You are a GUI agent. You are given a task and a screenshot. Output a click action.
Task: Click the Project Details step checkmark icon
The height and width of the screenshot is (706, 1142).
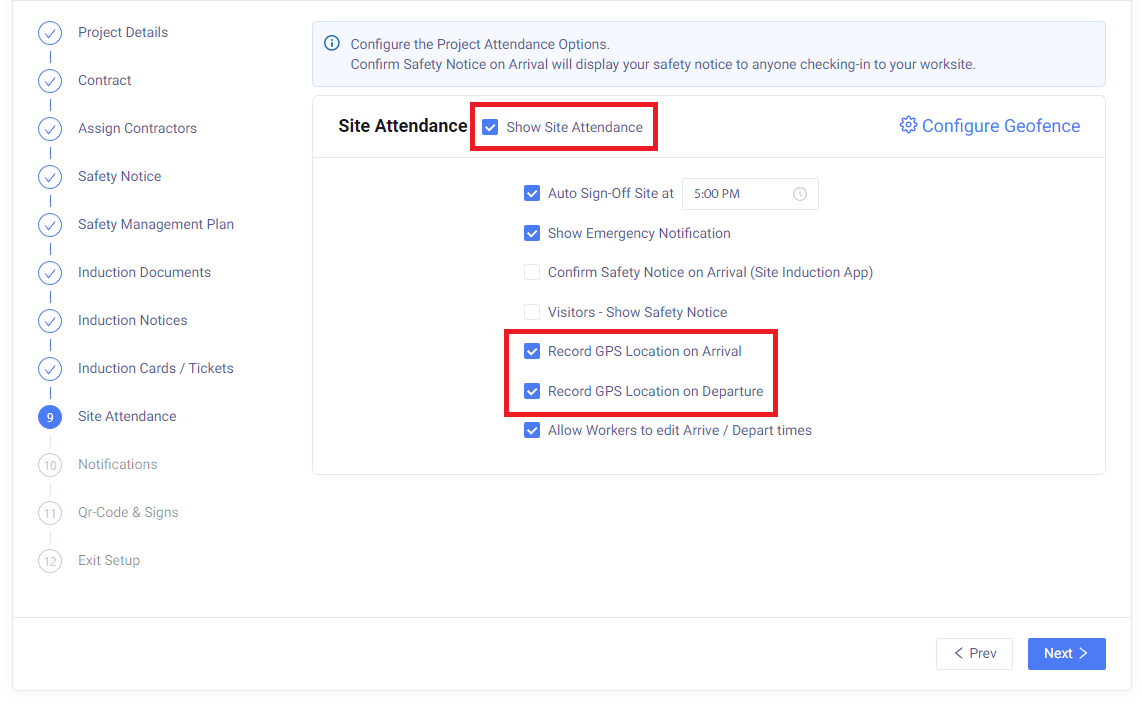(x=50, y=33)
